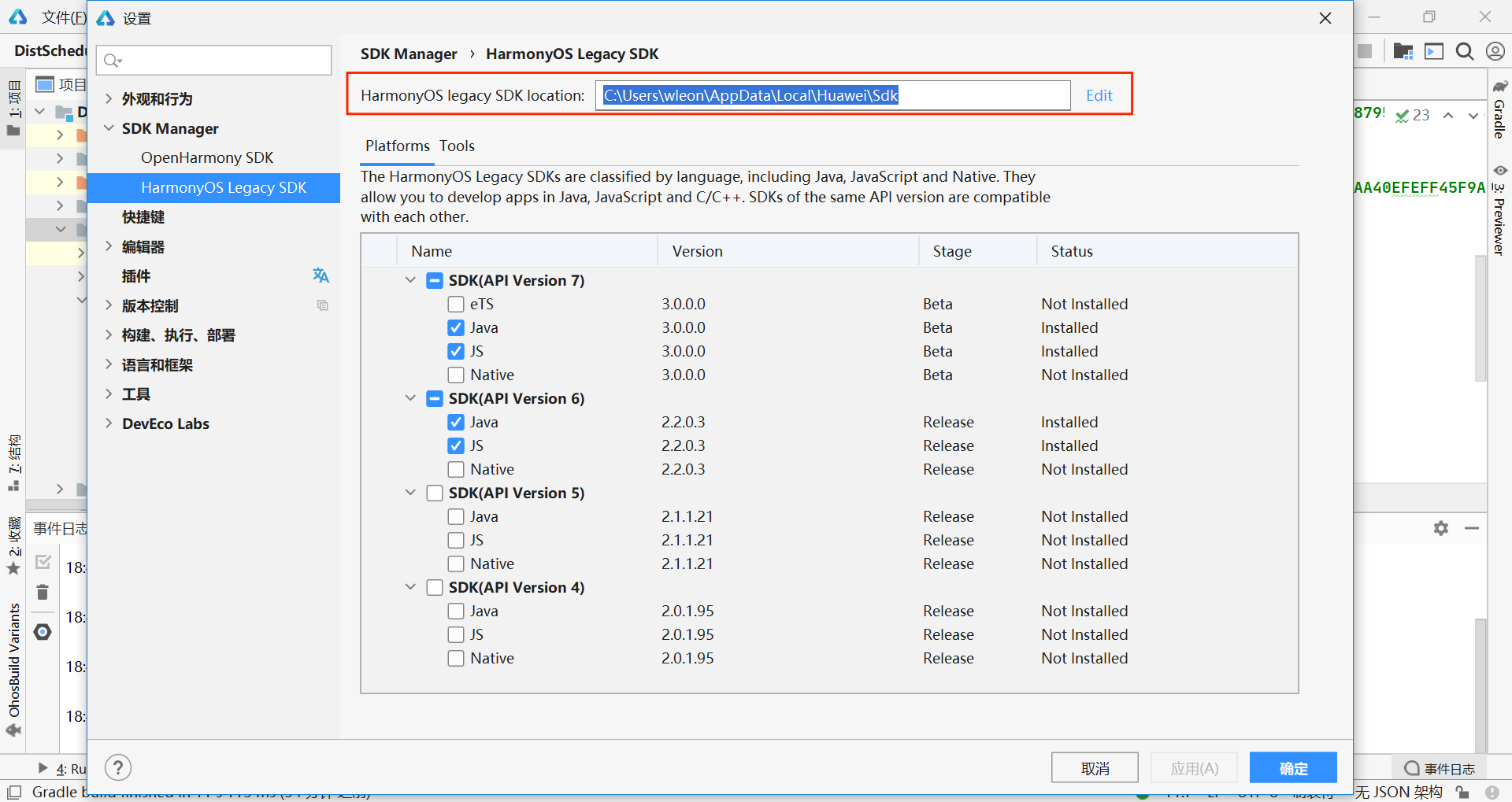
Task: Expand the 版本控制 settings category
Action: coord(109,305)
